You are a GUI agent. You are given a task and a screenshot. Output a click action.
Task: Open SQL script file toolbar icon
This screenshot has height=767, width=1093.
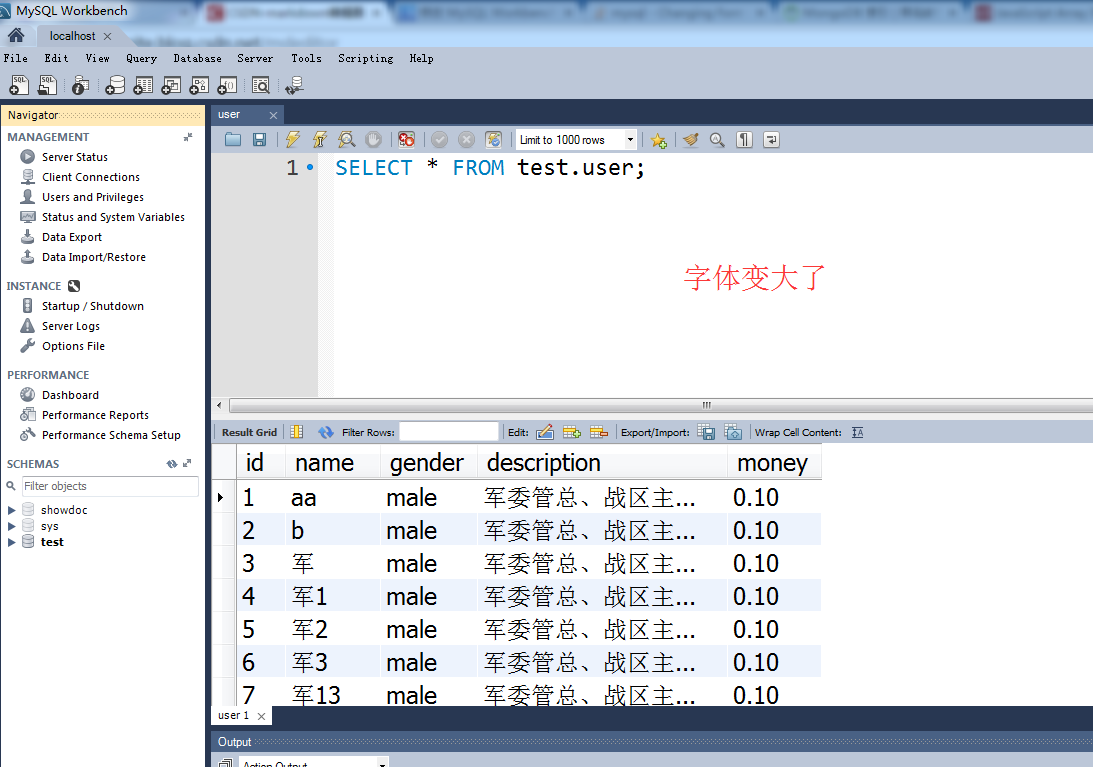47,85
